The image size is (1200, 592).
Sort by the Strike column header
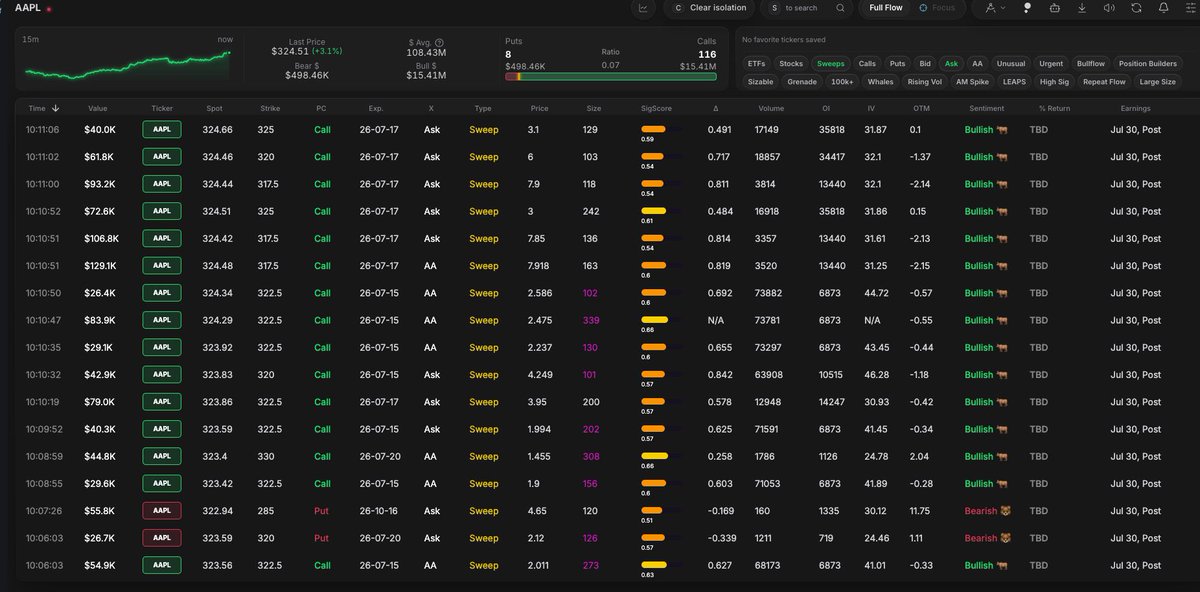click(270, 108)
